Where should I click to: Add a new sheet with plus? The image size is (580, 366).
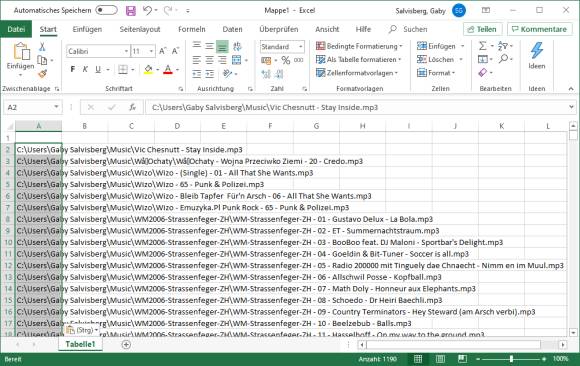(126, 345)
